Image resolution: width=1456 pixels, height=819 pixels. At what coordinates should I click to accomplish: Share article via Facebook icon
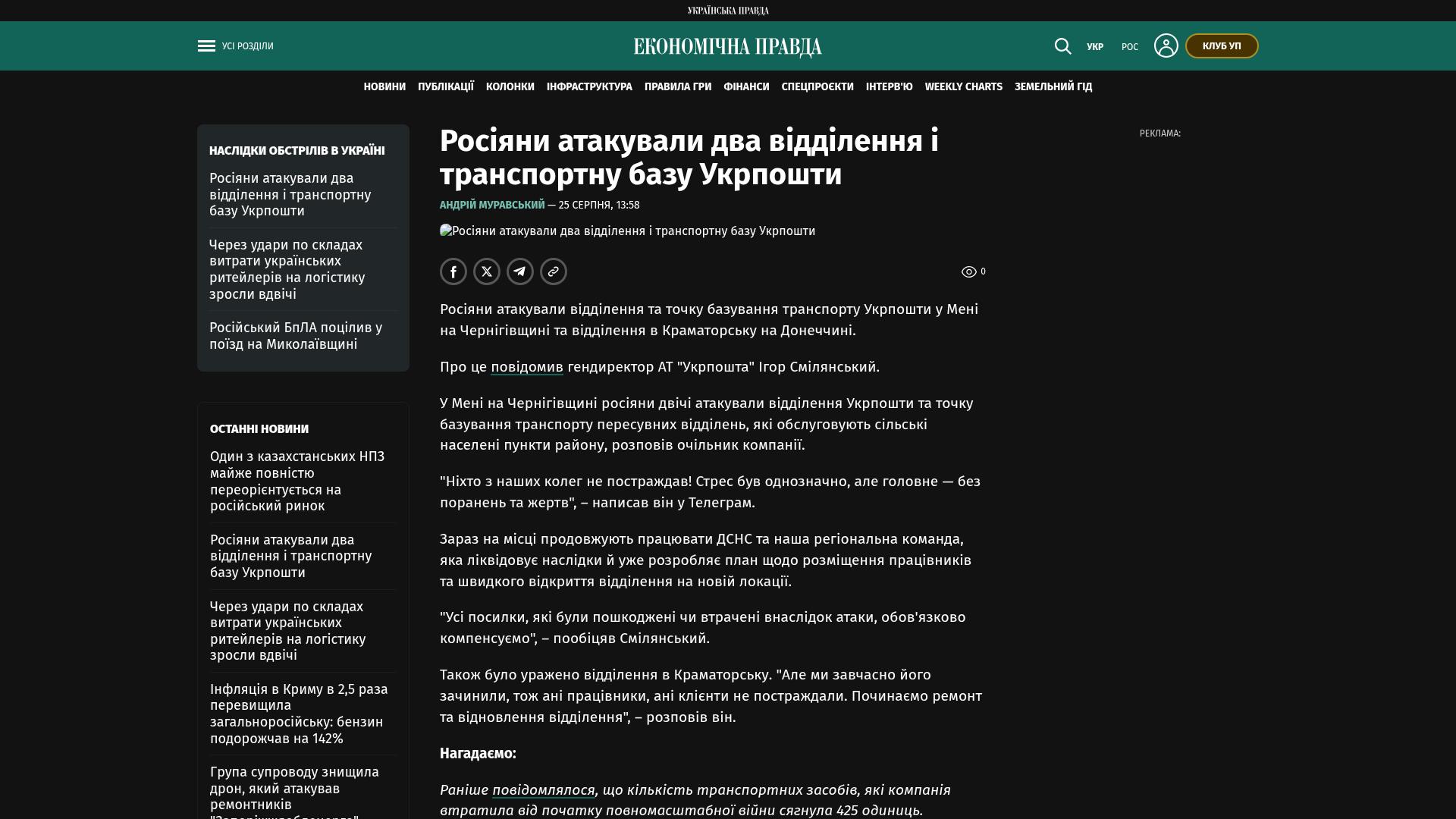tap(453, 271)
